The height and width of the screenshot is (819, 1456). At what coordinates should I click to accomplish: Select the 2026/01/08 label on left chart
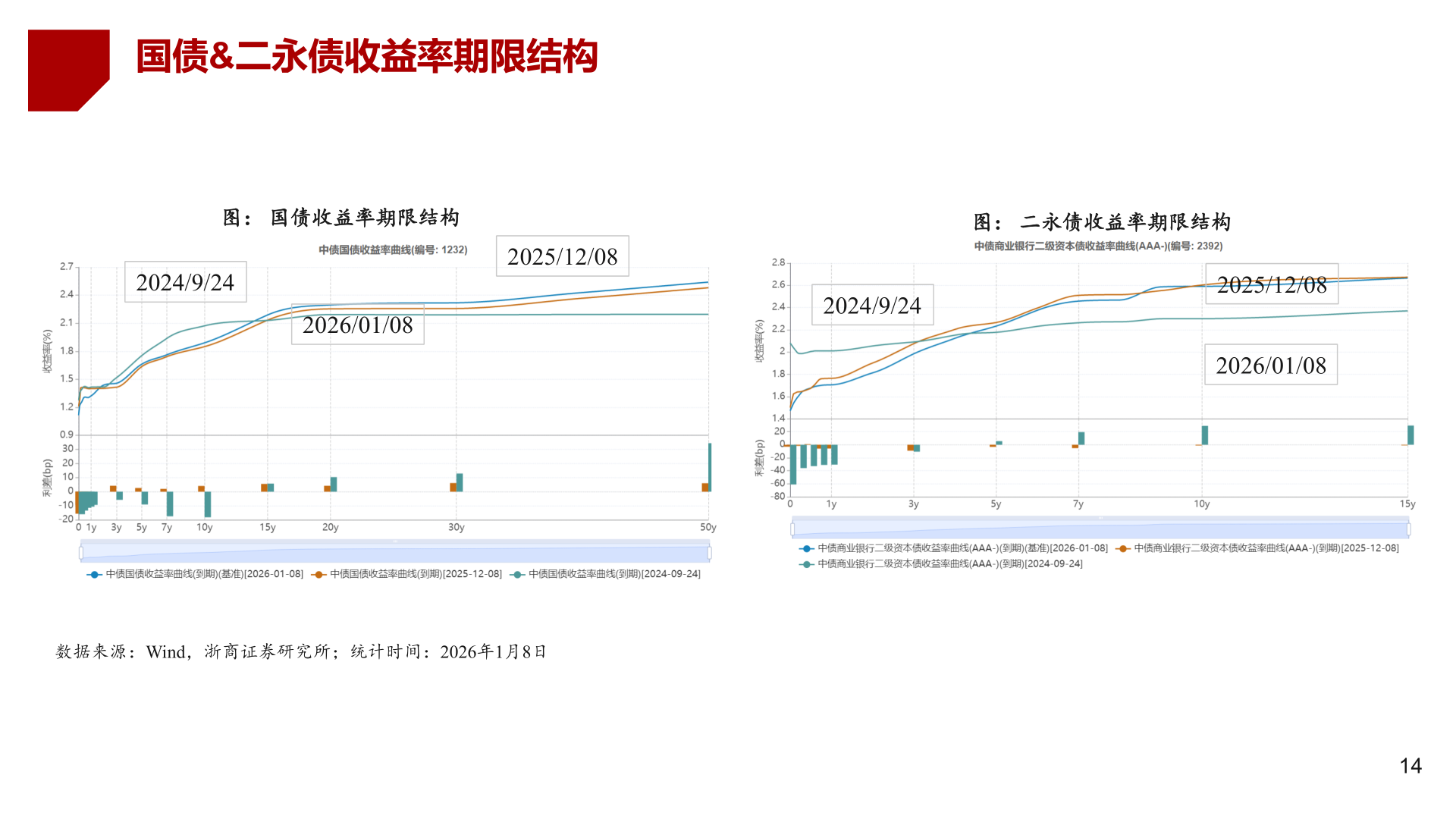click(358, 325)
